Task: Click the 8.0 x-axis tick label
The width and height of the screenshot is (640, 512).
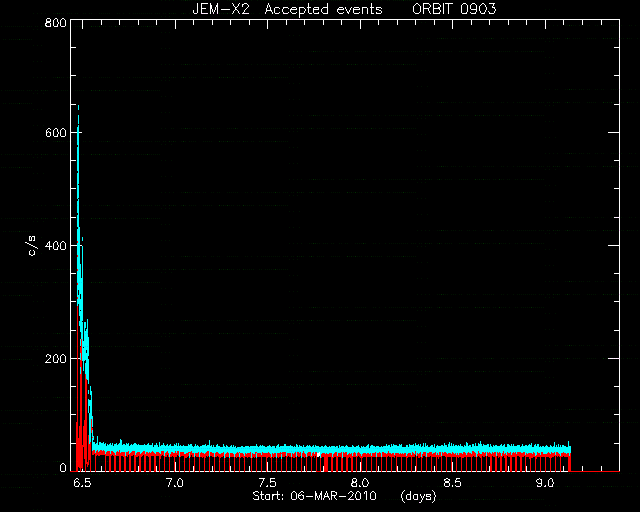Action: [x=360, y=483]
